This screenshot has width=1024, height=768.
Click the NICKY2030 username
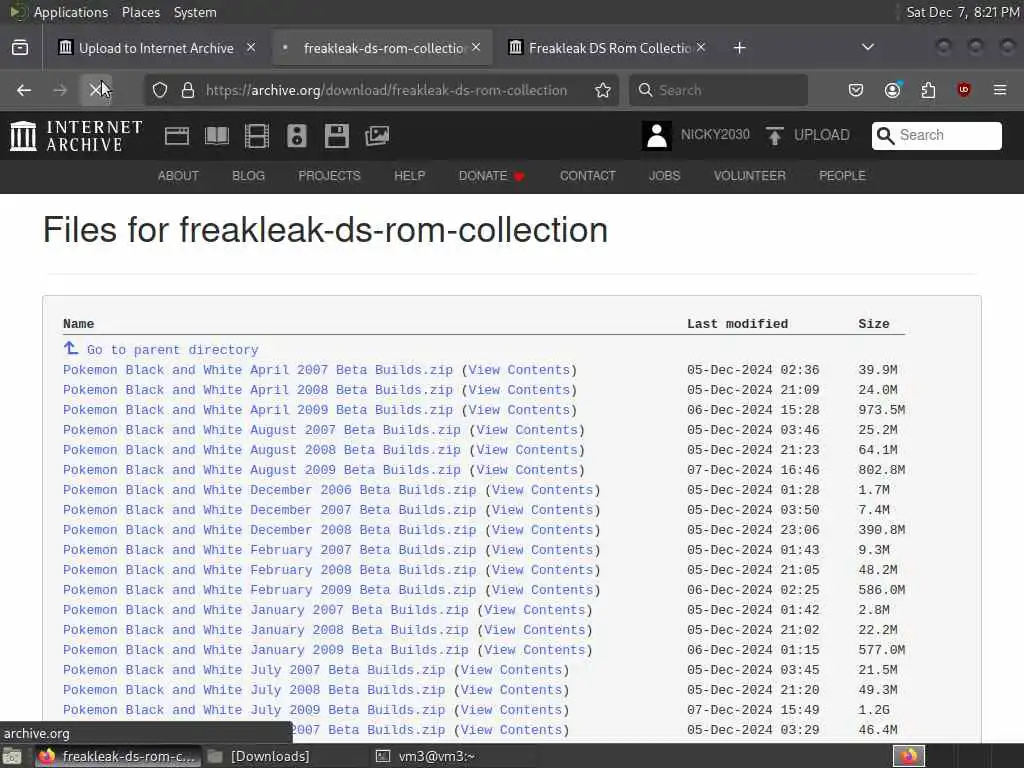coord(715,135)
